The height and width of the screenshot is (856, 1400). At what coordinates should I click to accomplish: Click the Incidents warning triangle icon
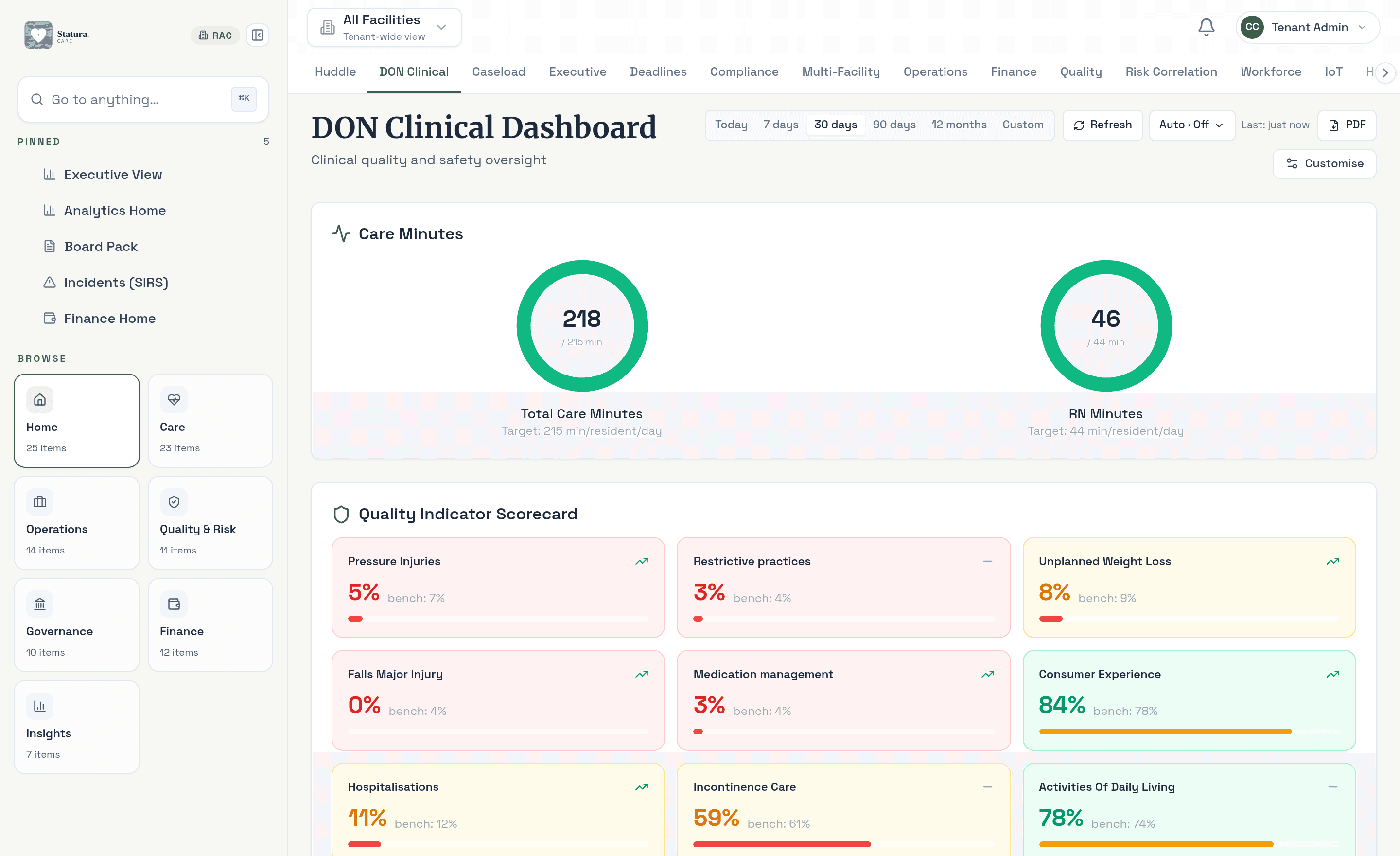tap(50, 282)
